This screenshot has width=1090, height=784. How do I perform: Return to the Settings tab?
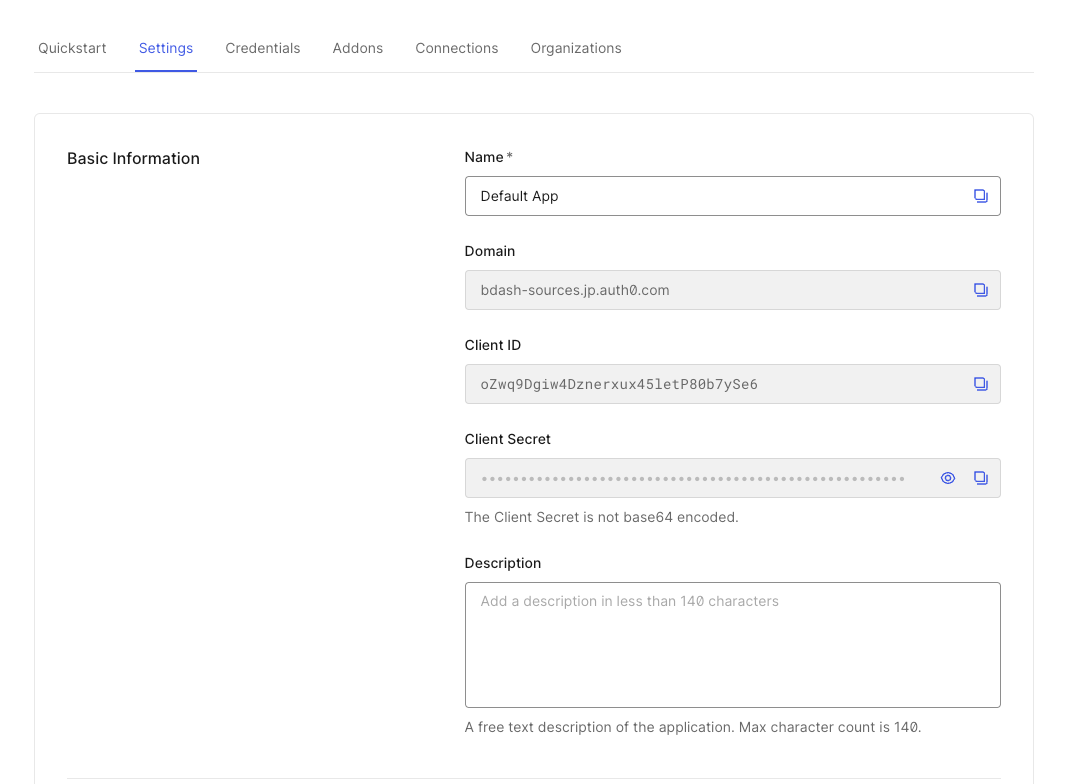pyautogui.click(x=165, y=48)
